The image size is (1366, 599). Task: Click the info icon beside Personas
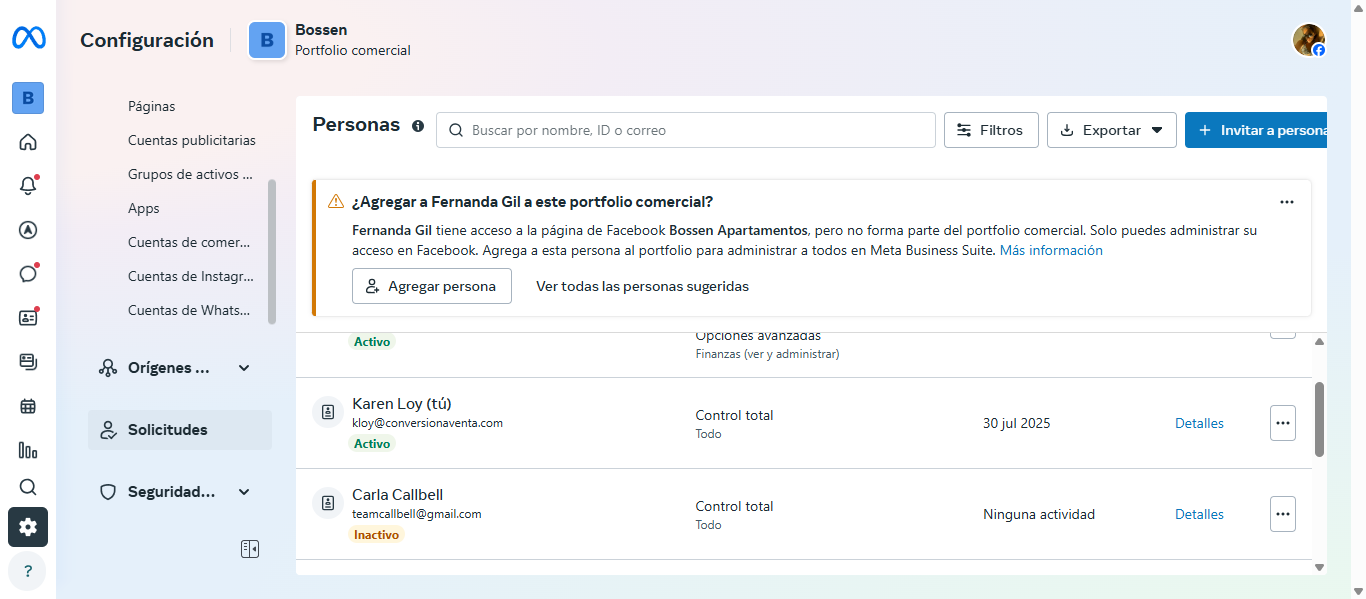pyautogui.click(x=418, y=127)
